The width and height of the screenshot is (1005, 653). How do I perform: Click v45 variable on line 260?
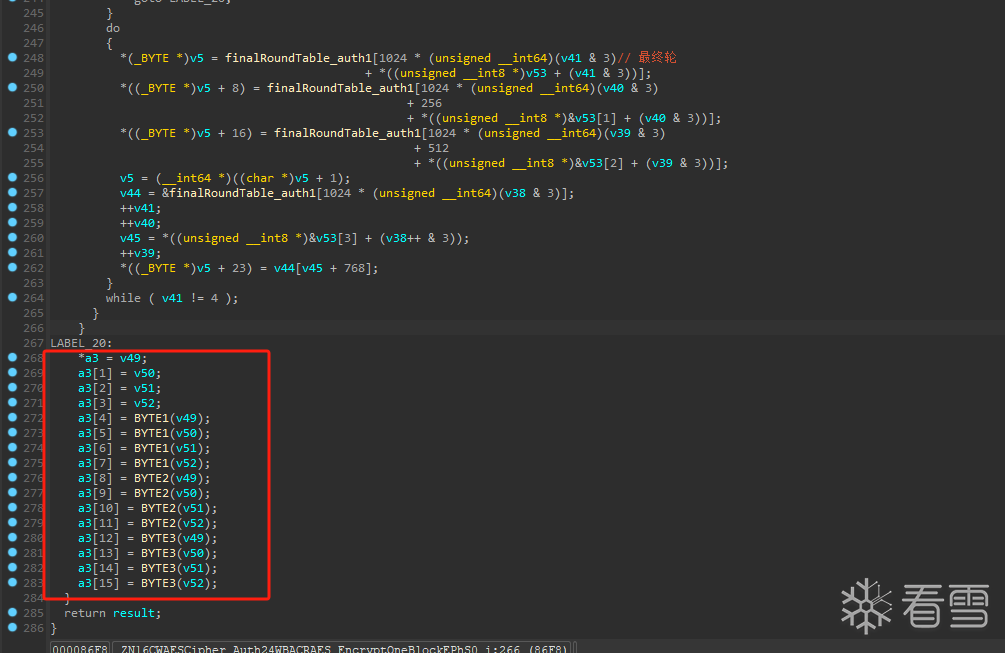click(130, 238)
